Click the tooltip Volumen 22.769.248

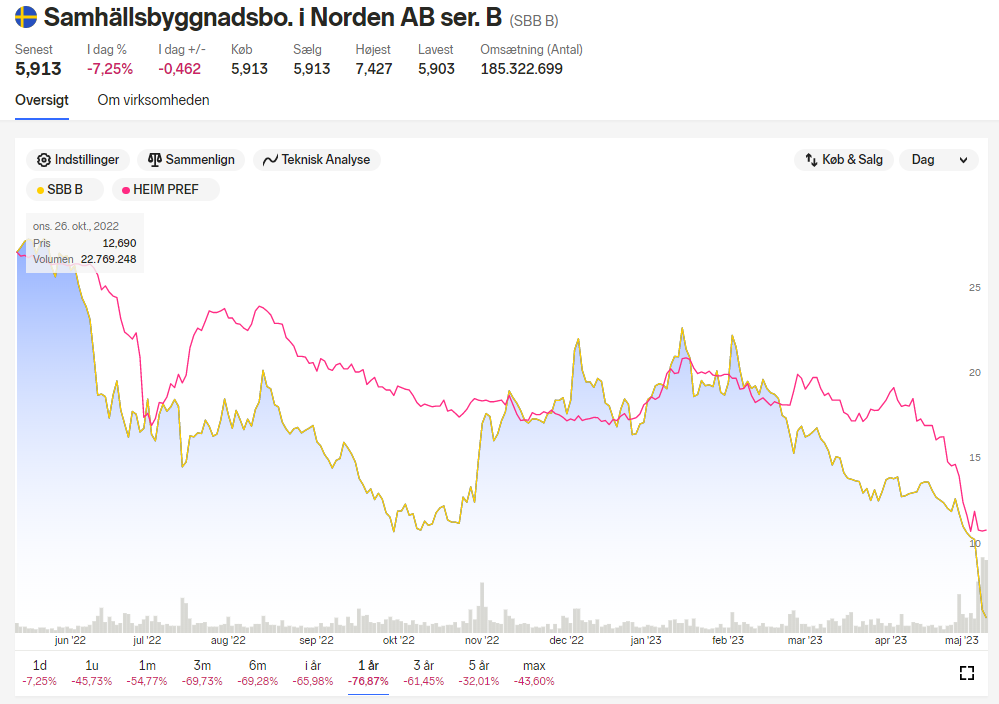pos(108,259)
